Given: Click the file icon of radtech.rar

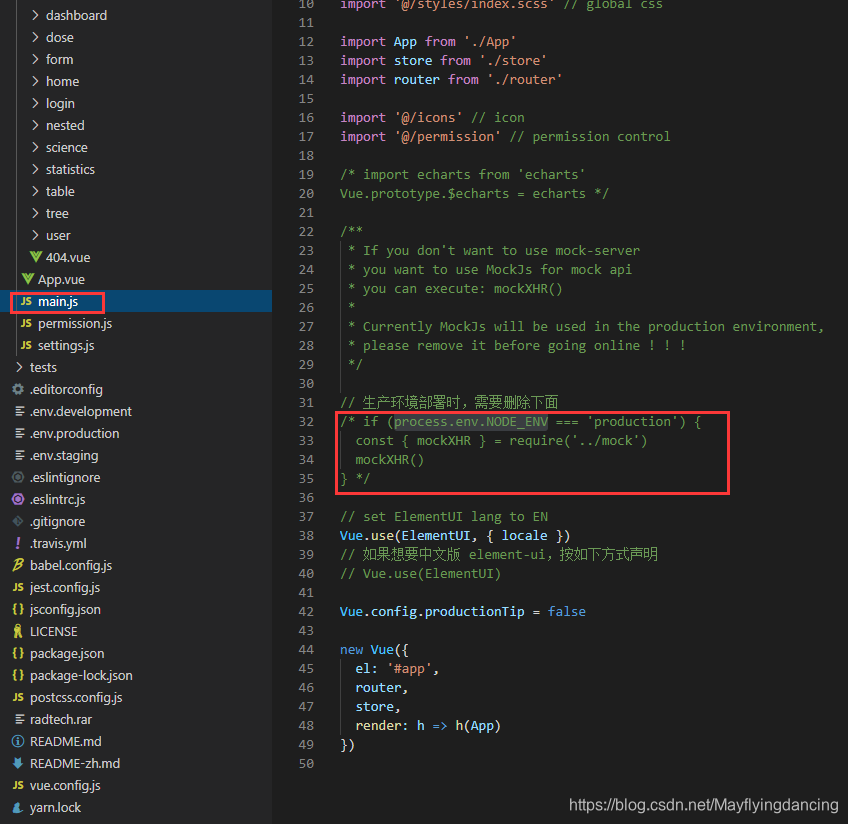Looking at the screenshot, I should 19,719.
